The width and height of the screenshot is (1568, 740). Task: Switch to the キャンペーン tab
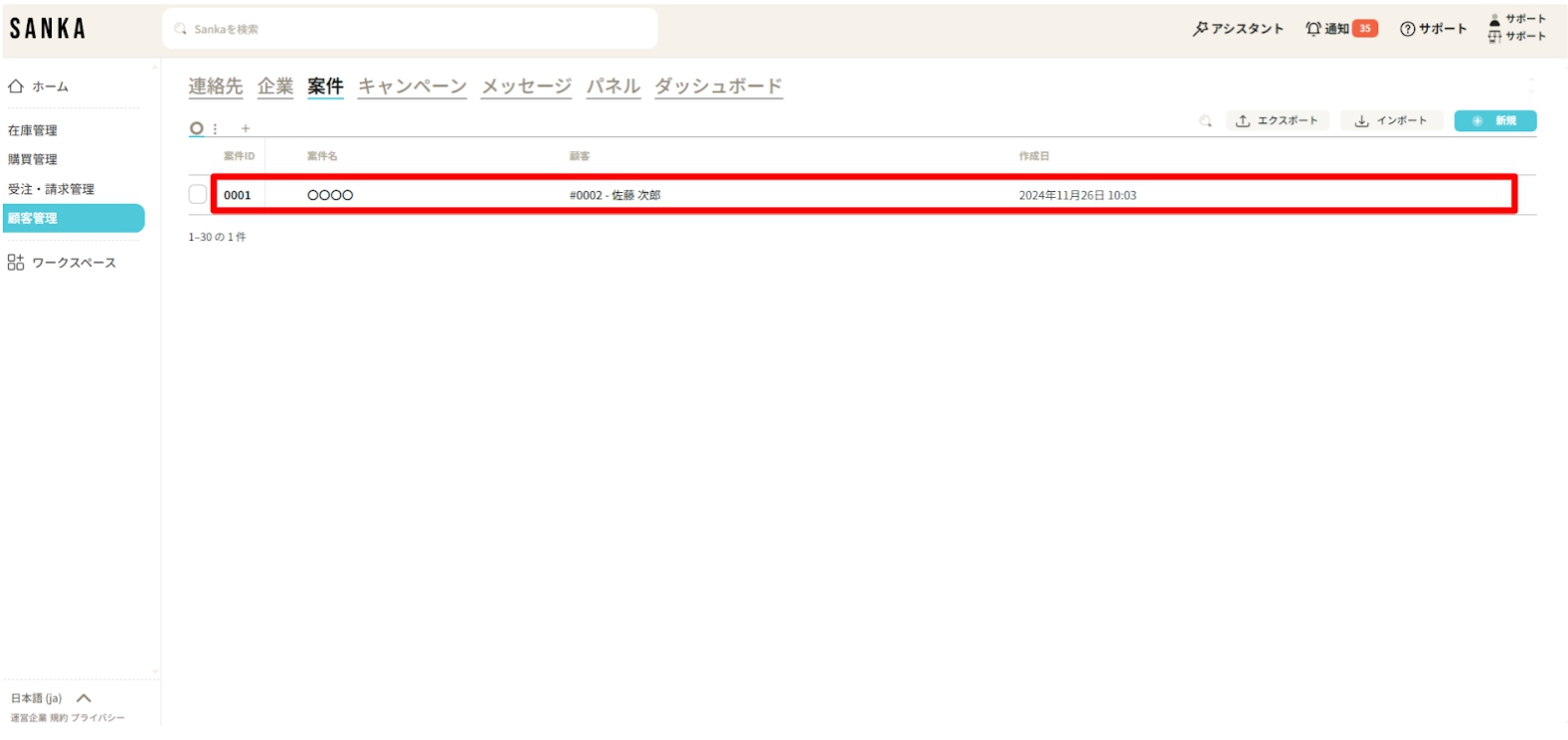point(413,87)
